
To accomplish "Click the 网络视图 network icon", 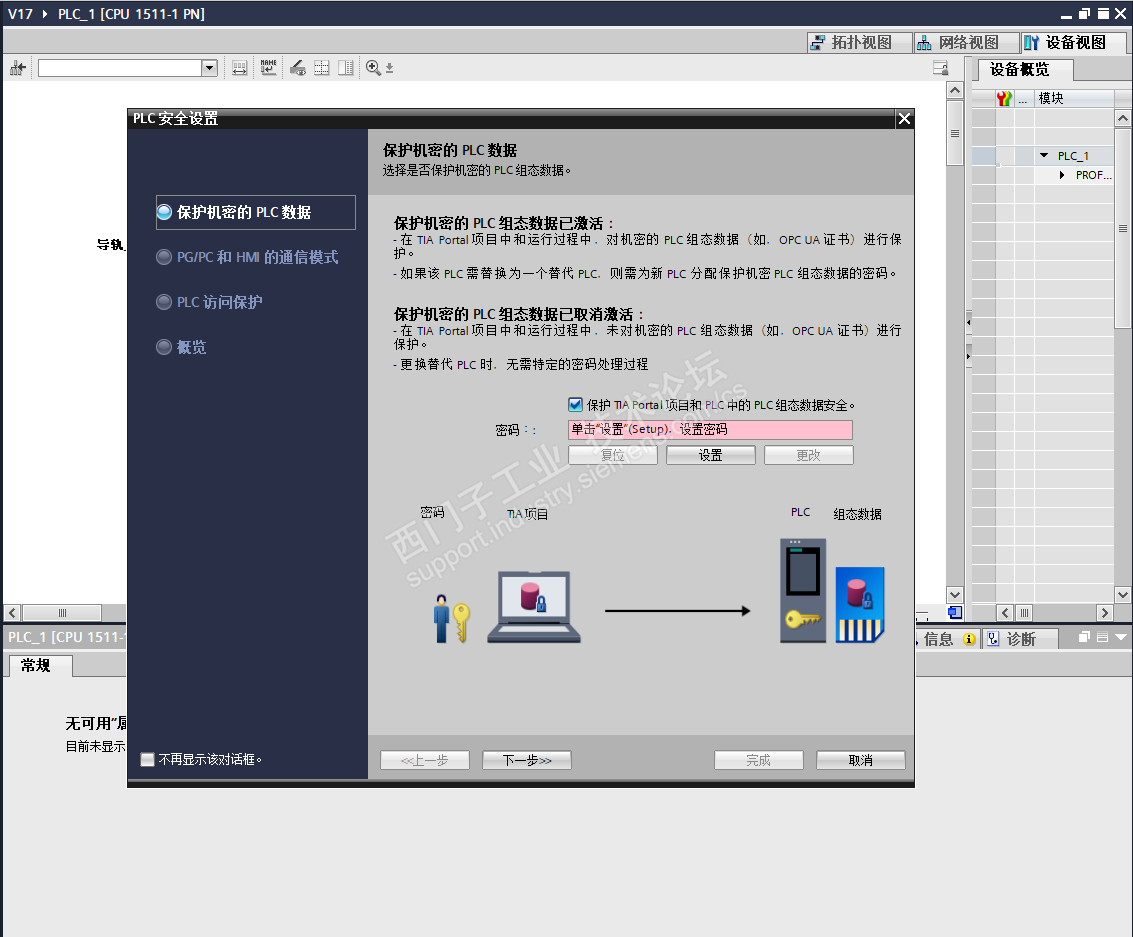I will click(924, 43).
